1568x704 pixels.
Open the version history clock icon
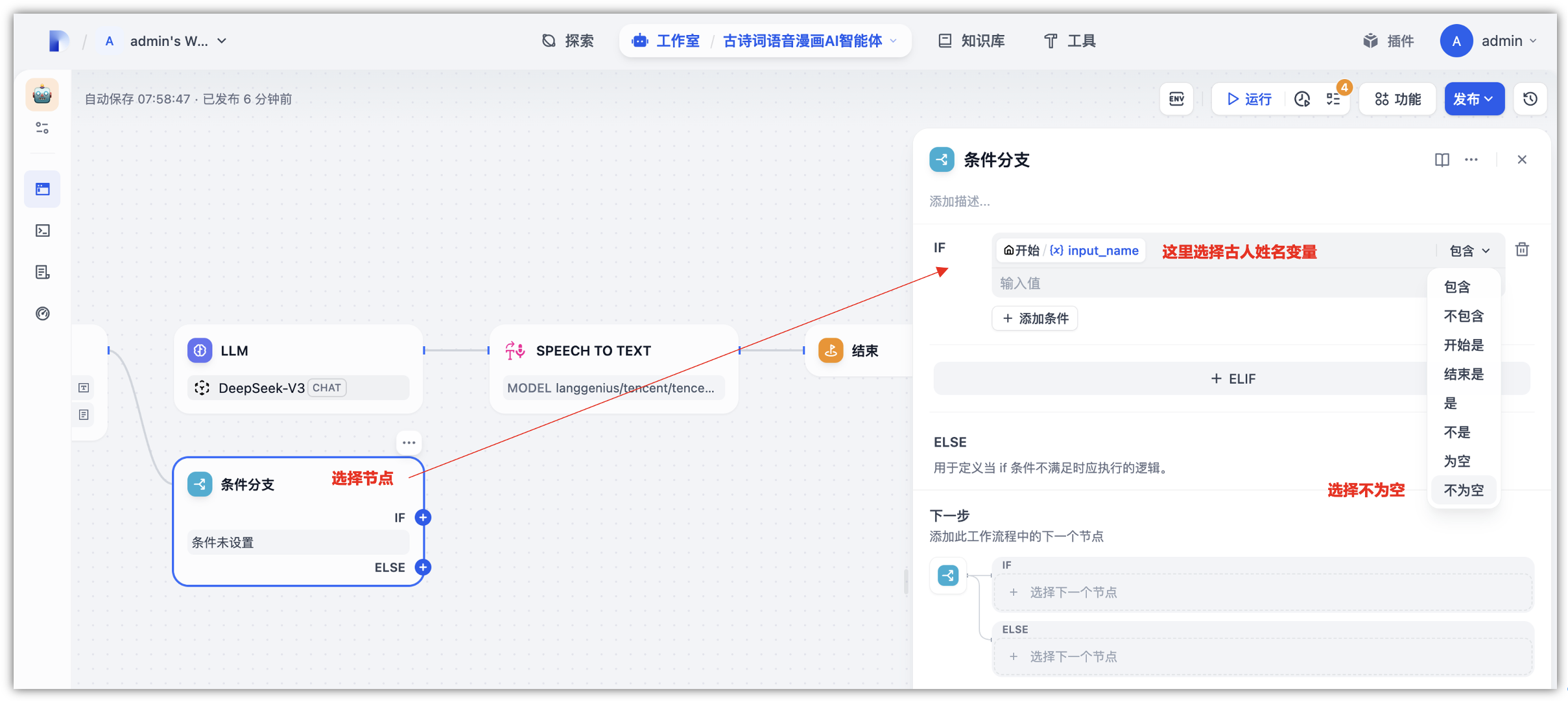tap(1530, 99)
